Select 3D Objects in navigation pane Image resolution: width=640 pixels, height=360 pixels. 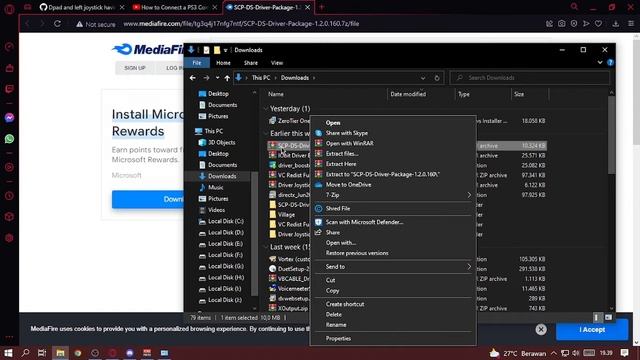tap(222, 142)
